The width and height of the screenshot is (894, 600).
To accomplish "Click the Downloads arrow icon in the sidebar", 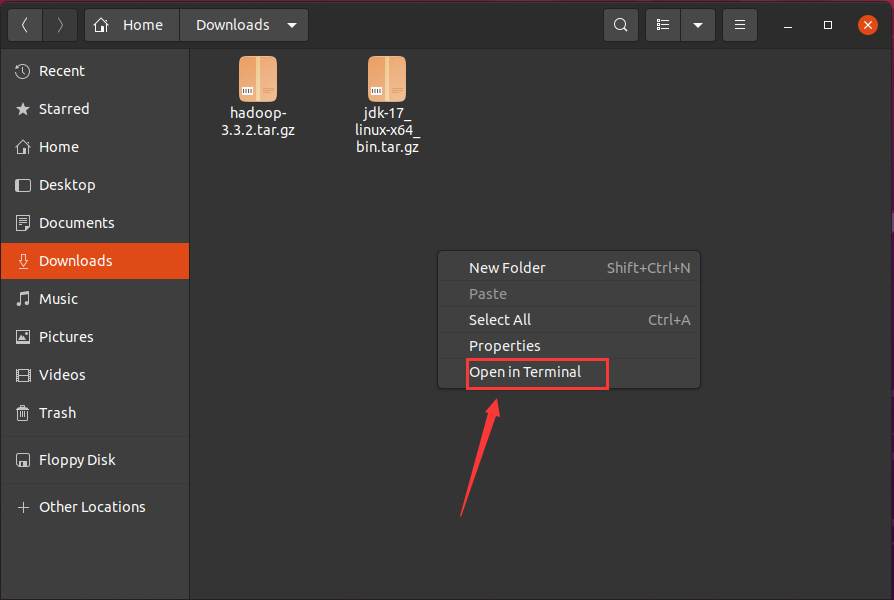I will [x=23, y=261].
